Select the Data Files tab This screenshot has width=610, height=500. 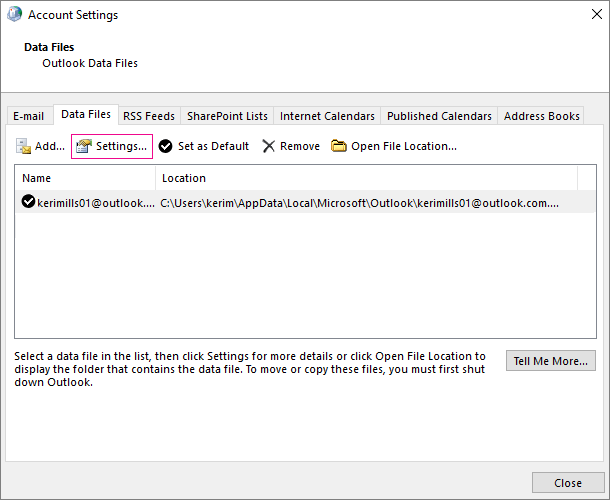tap(86, 114)
